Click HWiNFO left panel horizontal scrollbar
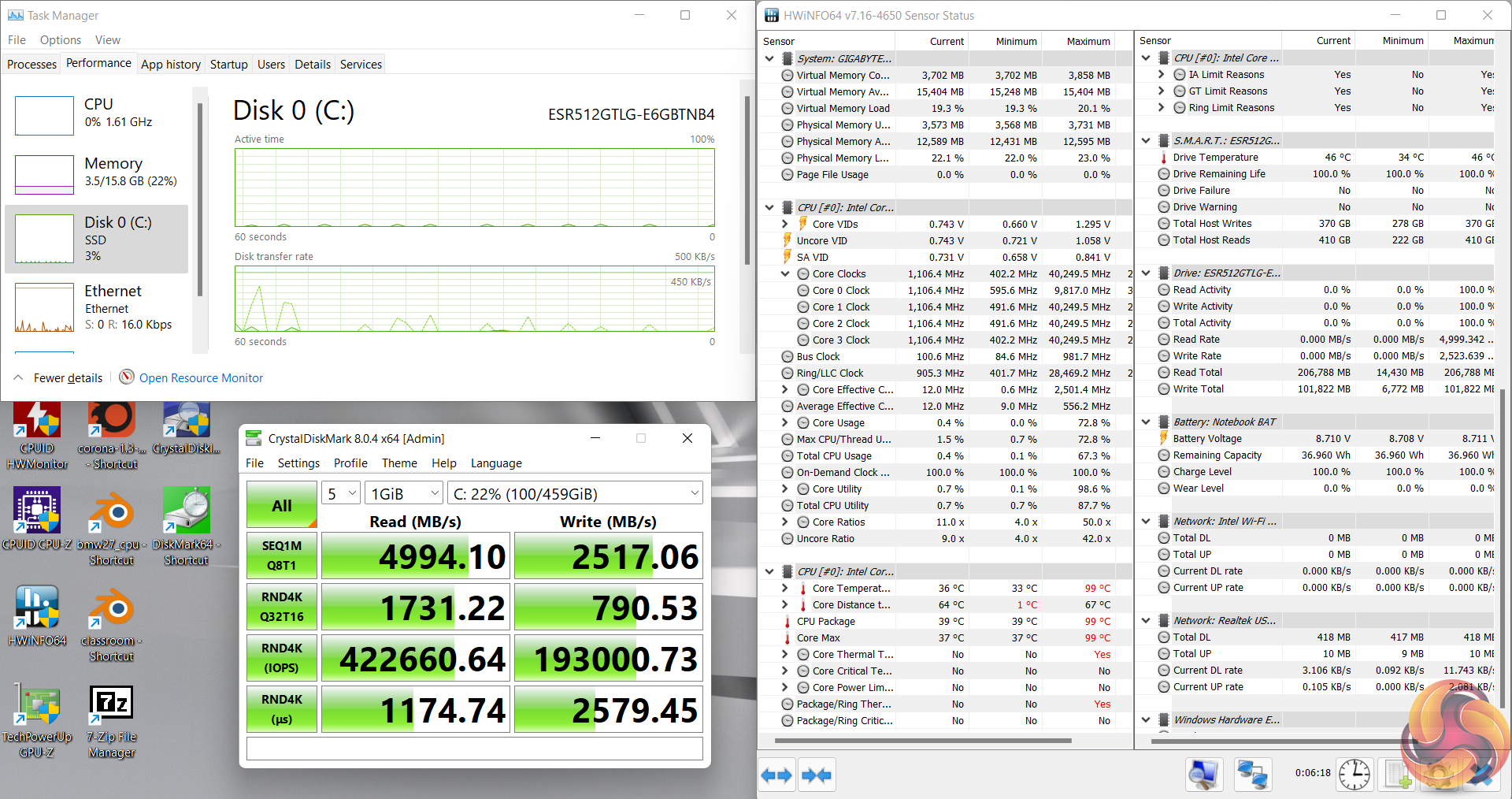The image size is (1512, 799). coord(923,741)
